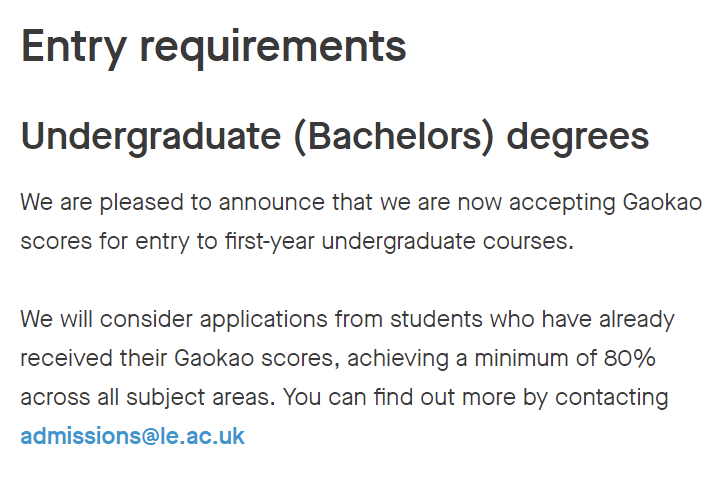720x481 pixels.
Task: Click the Entry requirements heading
Action: [x=214, y=47]
